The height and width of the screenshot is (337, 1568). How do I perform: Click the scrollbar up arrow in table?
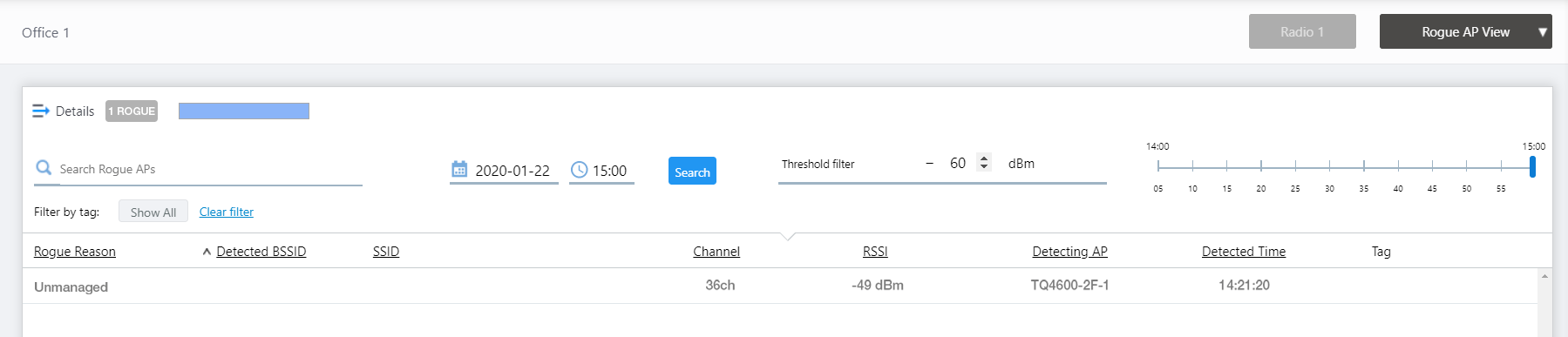[1544, 276]
